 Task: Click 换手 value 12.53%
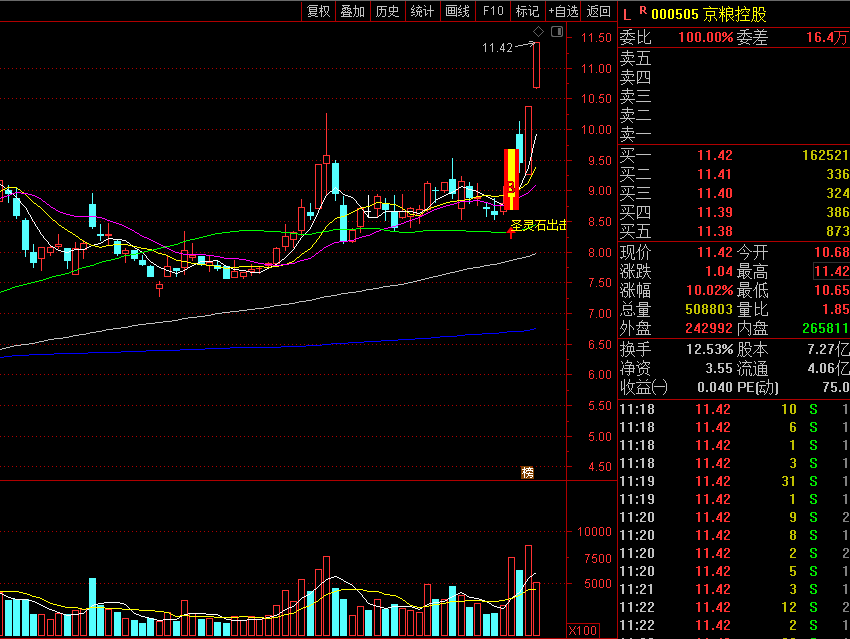click(x=710, y=350)
